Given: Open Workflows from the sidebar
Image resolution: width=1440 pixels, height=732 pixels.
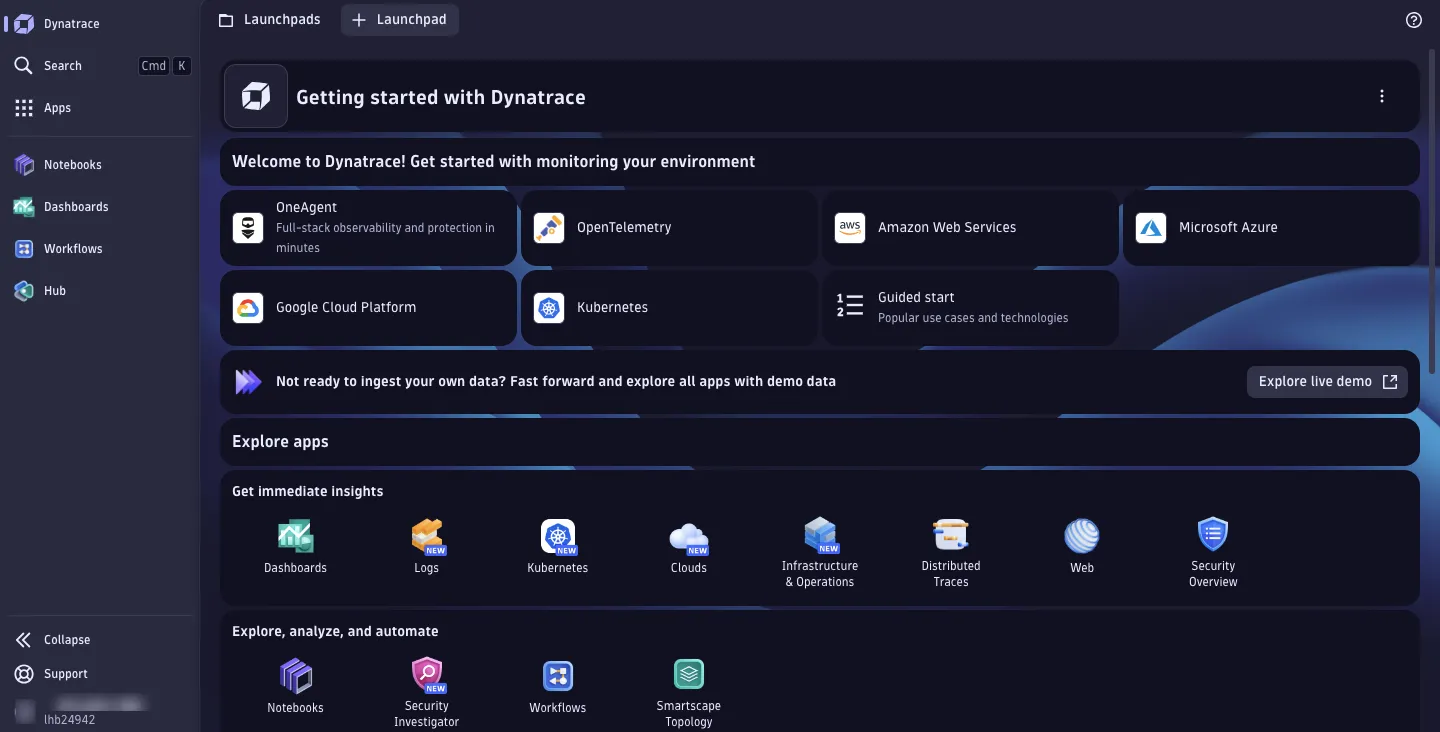Looking at the screenshot, I should pos(100,249).
